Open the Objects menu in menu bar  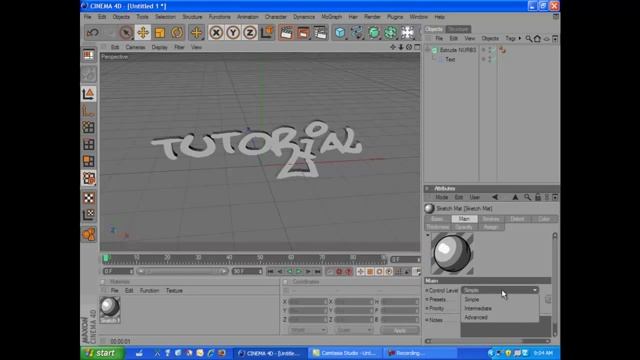121,17
